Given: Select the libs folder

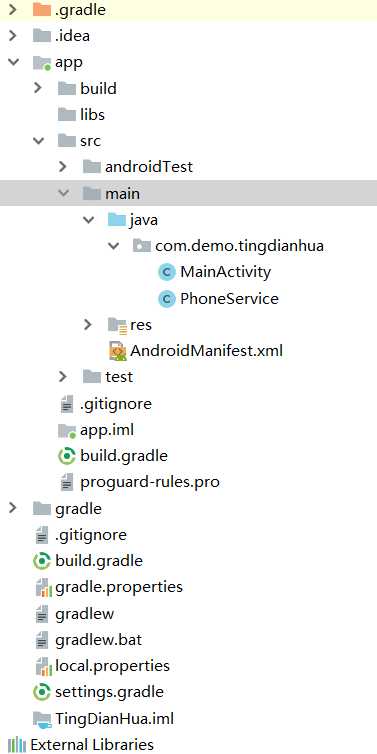Looking at the screenshot, I should [x=81, y=114].
